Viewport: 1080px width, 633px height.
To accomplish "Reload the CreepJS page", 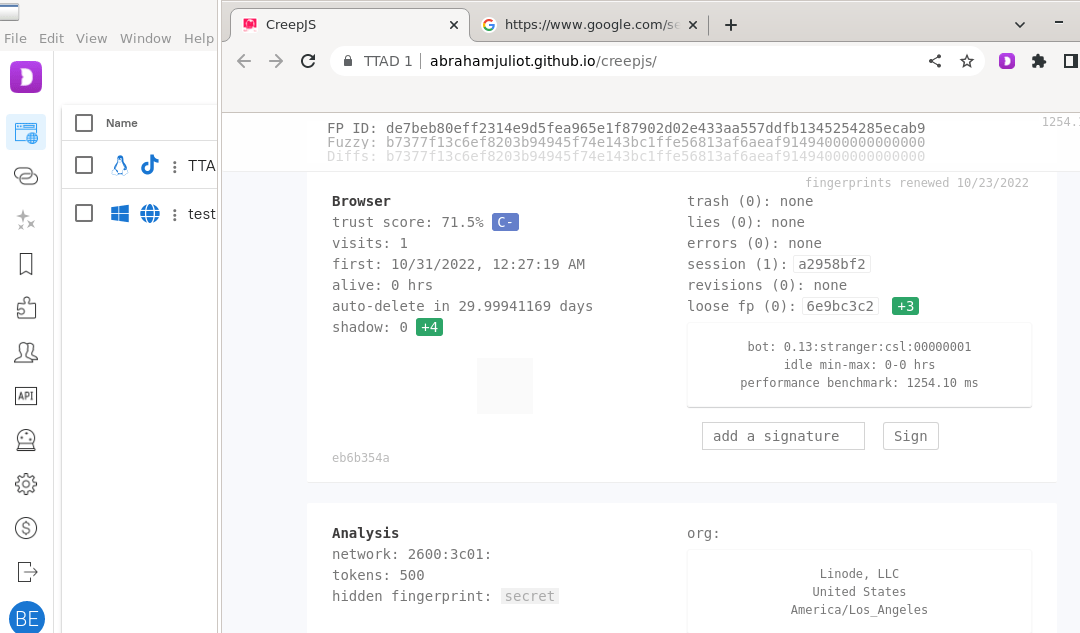I will click(308, 61).
